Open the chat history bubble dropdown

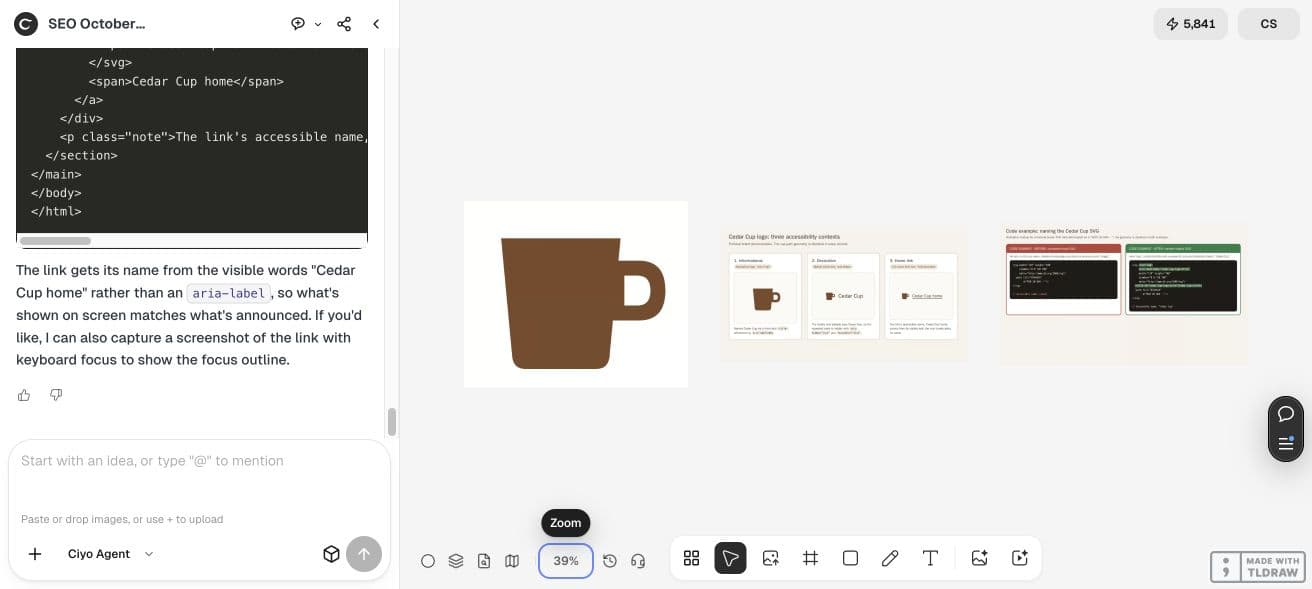pos(306,24)
